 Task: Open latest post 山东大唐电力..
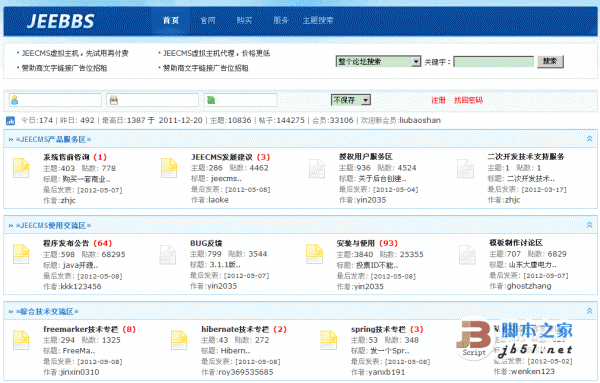pyautogui.click(x=532, y=264)
